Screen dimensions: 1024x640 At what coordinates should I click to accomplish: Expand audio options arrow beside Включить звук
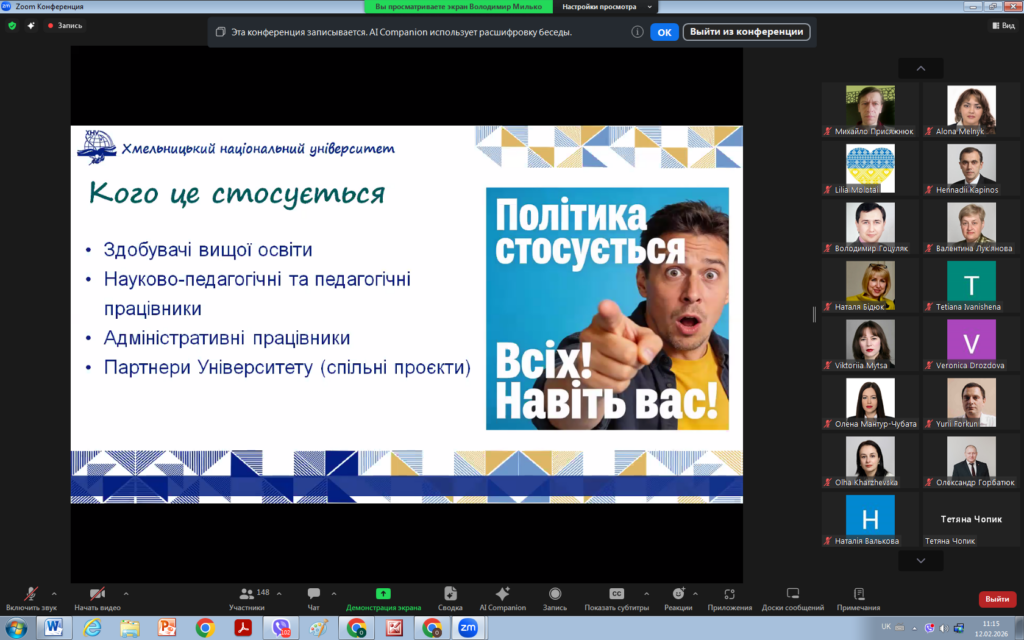pos(53,592)
